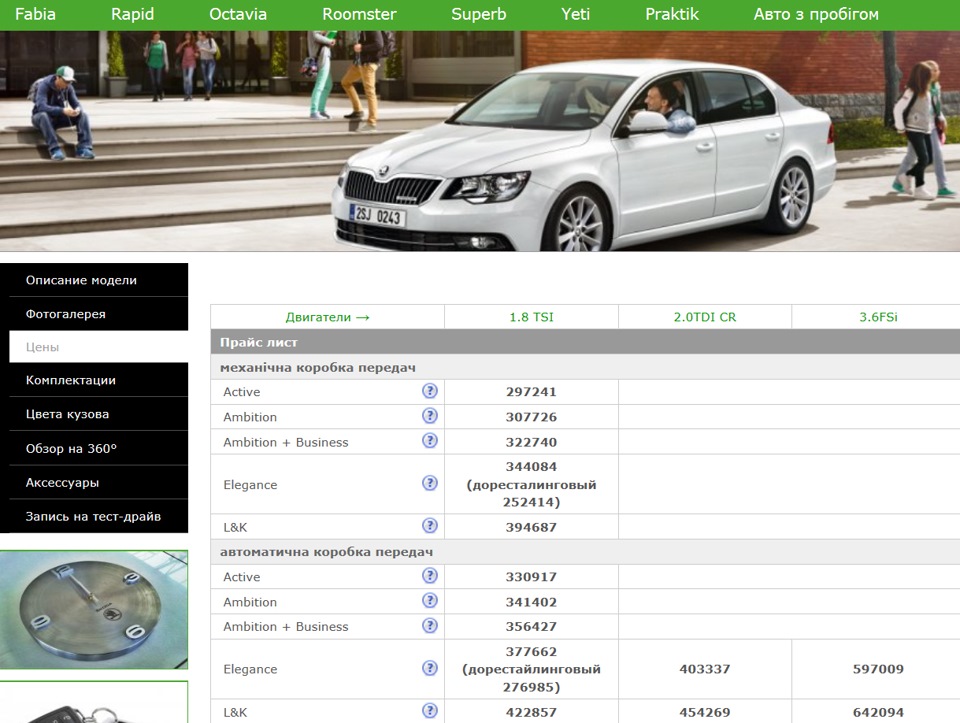Open help icon for manual Elegance trim
Screen dimensions: 960x723
[430, 483]
